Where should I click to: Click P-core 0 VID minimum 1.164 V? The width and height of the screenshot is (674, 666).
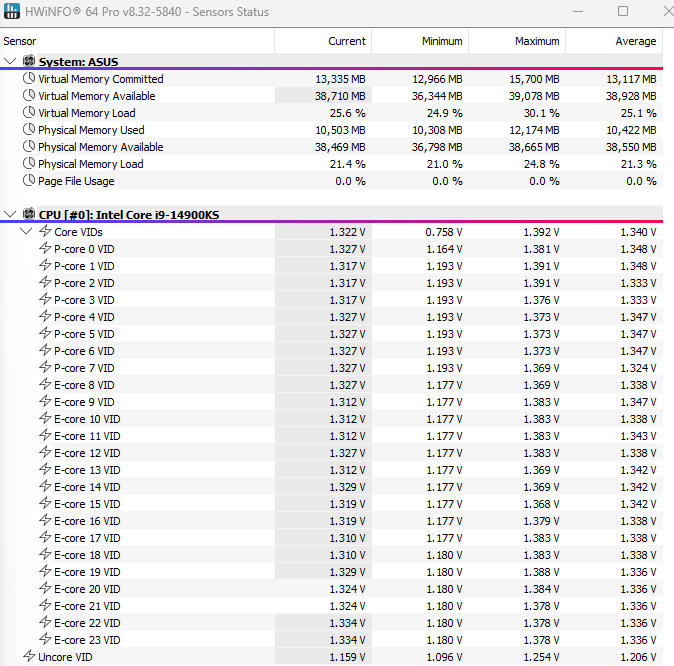tap(444, 249)
